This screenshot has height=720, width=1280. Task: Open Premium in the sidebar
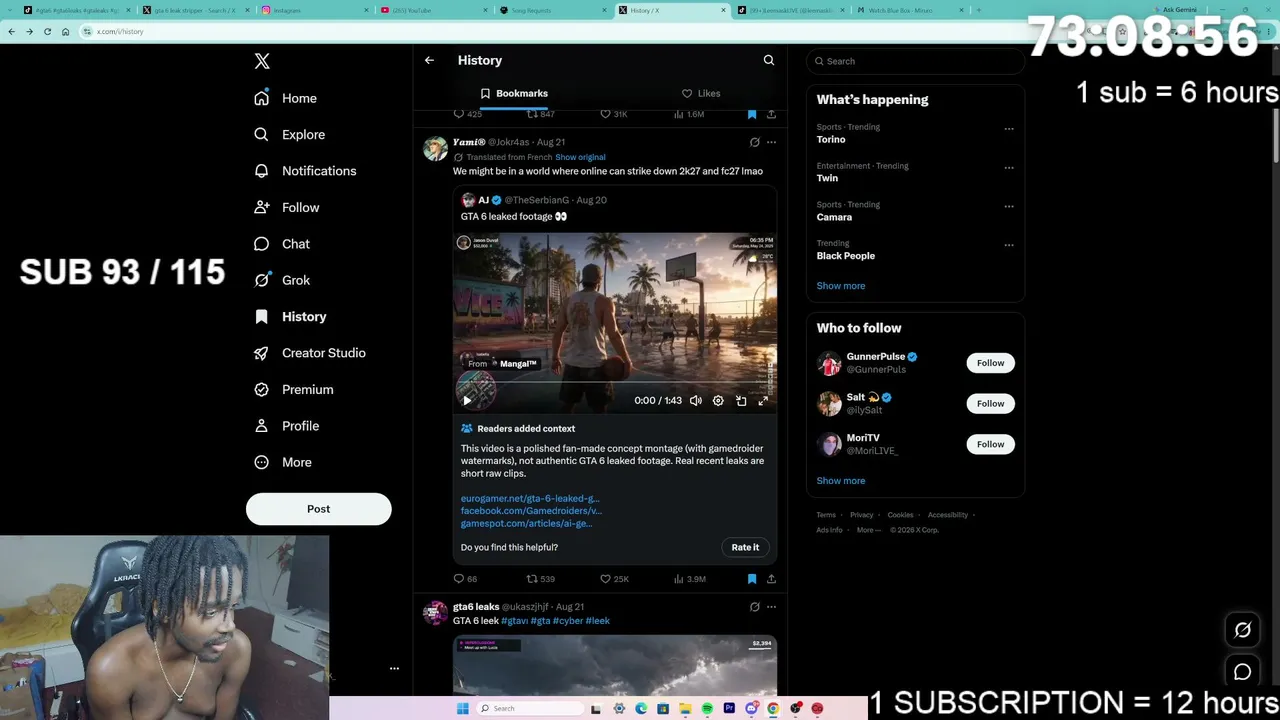[294, 389]
